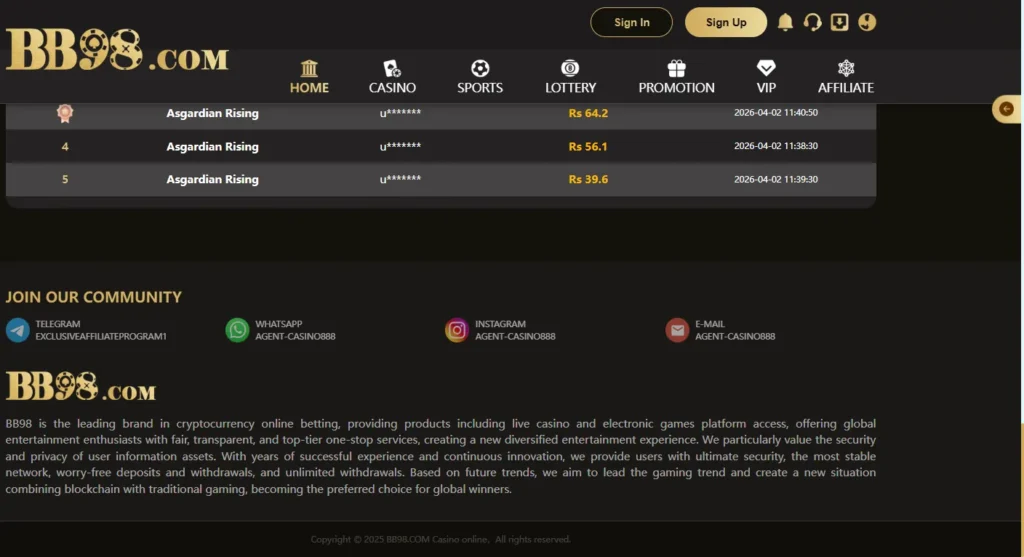The image size is (1024, 557).
Task: Open the CASINO menu item
Action: tap(392, 76)
